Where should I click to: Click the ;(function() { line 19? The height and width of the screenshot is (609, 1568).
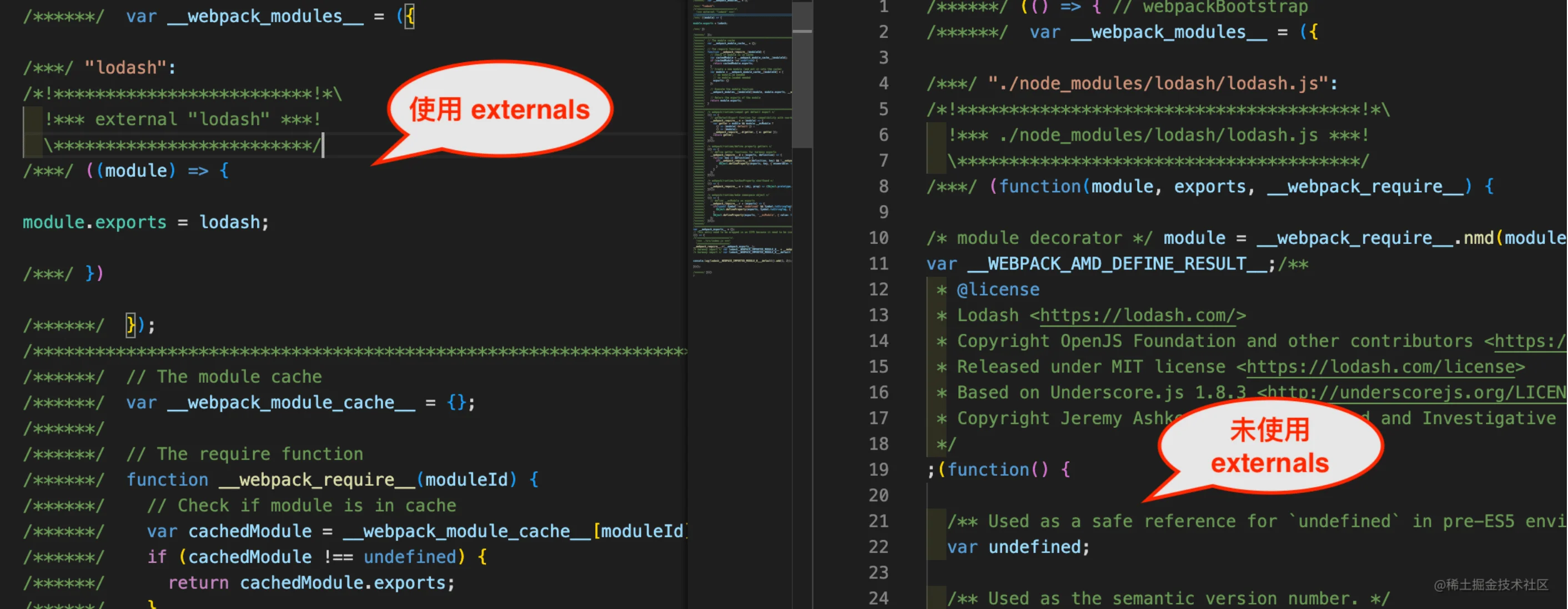[x=998, y=470]
